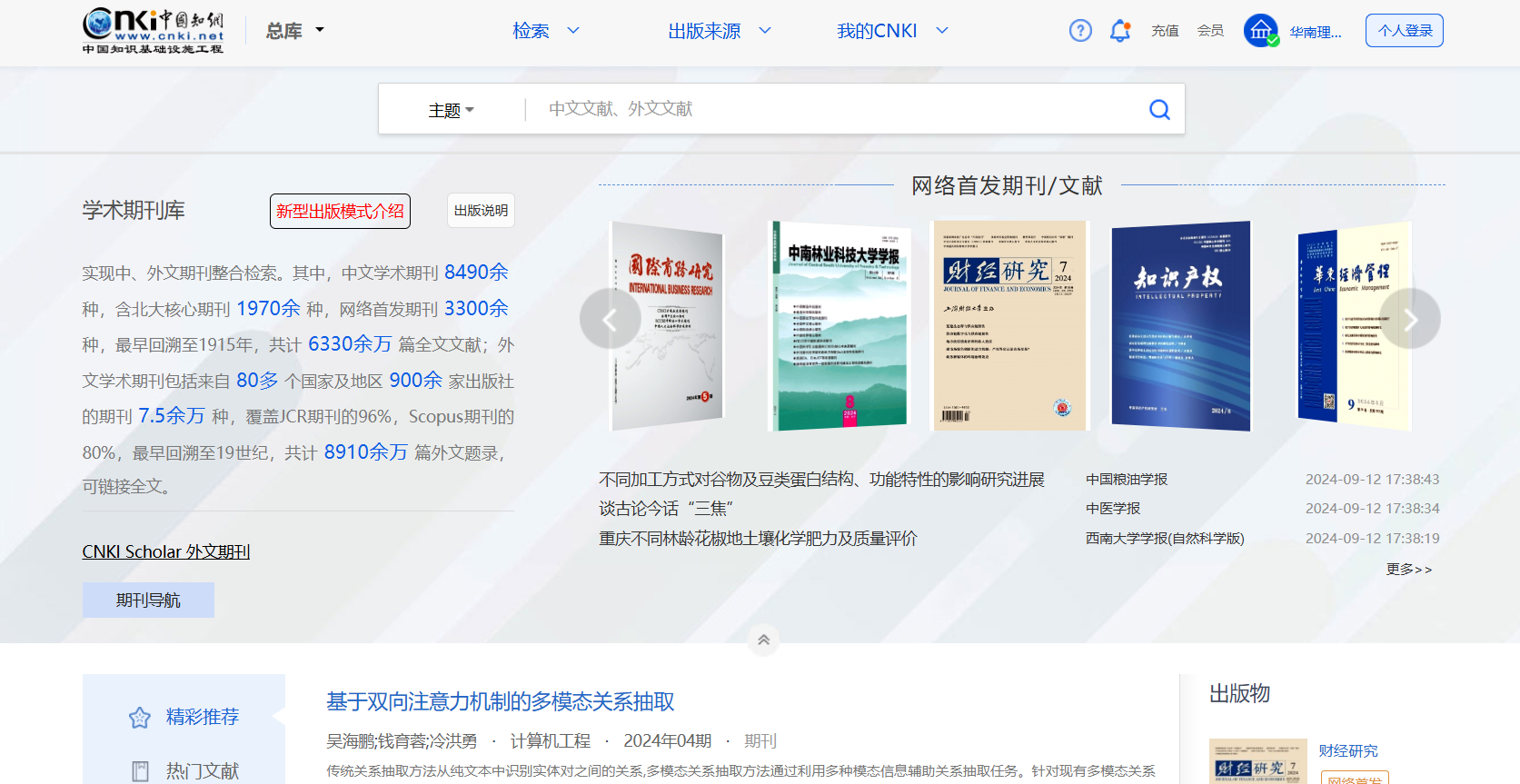
Task: Click the 会员 link
Action: 1210,31
